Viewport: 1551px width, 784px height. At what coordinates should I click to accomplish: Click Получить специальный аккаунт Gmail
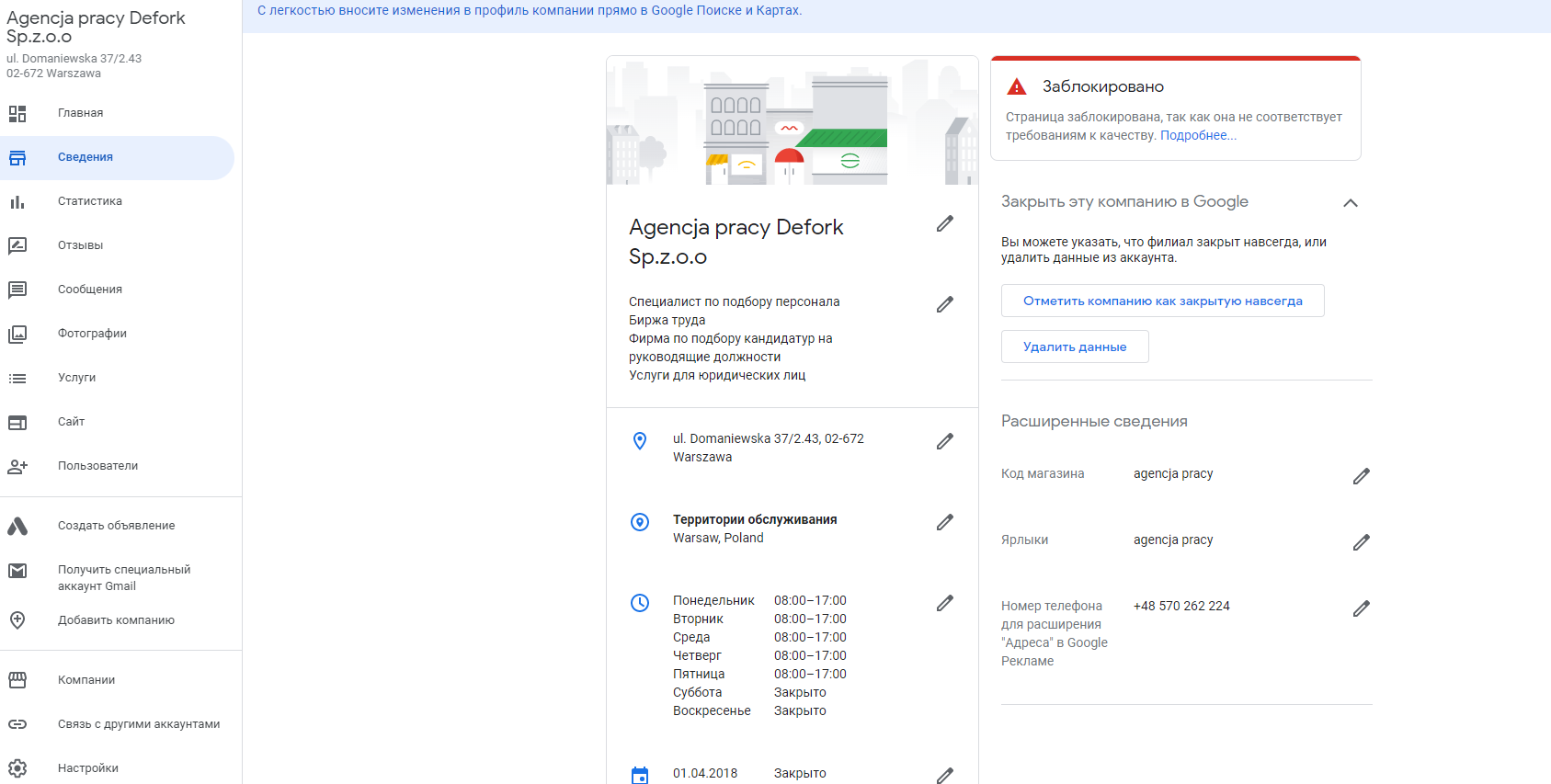point(124,578)
